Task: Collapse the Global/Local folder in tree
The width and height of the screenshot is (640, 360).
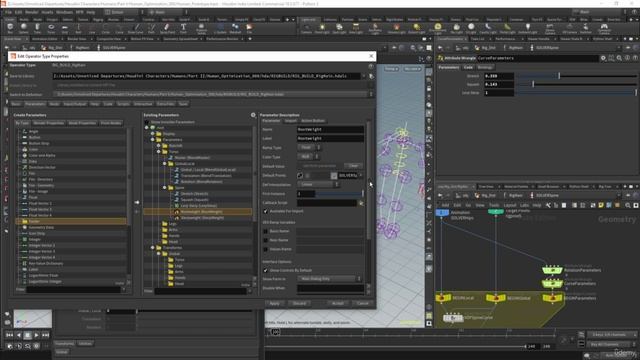Action: tap(165, 164)
